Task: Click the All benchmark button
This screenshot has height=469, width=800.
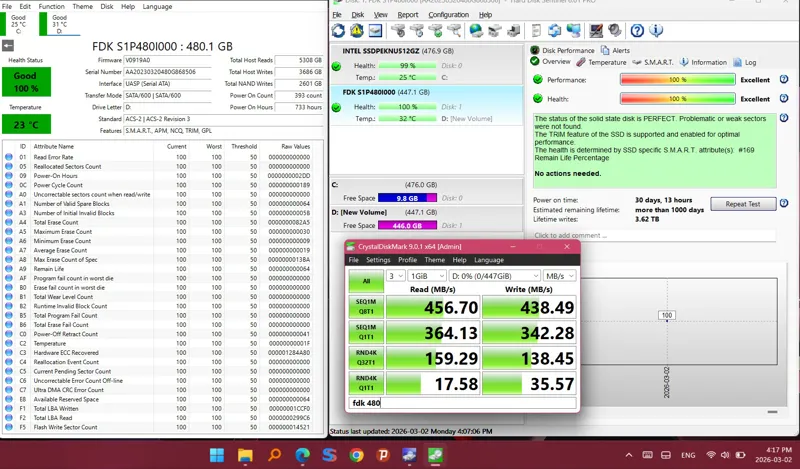Action: click(x=366, y=281)
